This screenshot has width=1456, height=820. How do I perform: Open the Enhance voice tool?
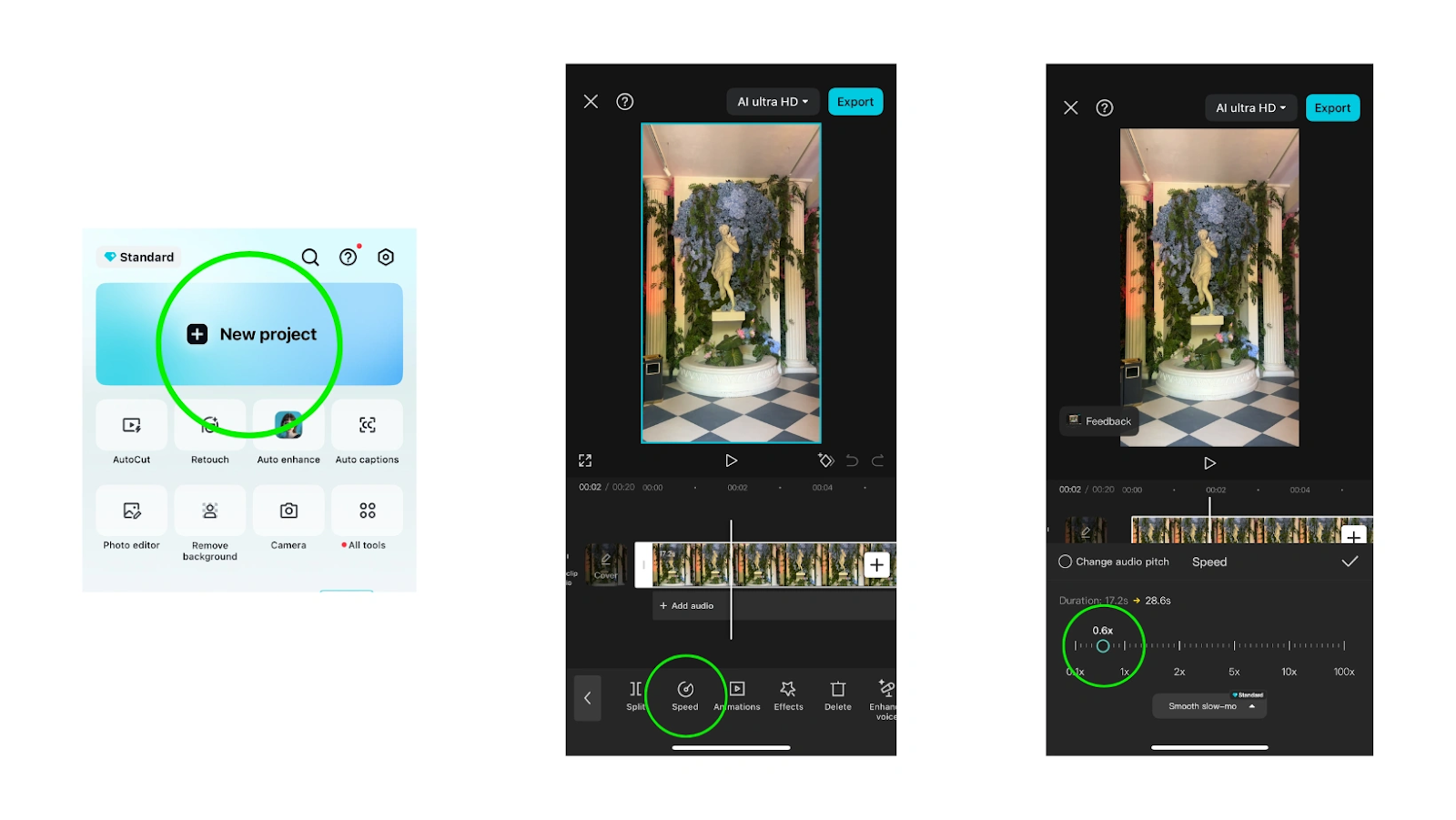(x=884, y=700)
